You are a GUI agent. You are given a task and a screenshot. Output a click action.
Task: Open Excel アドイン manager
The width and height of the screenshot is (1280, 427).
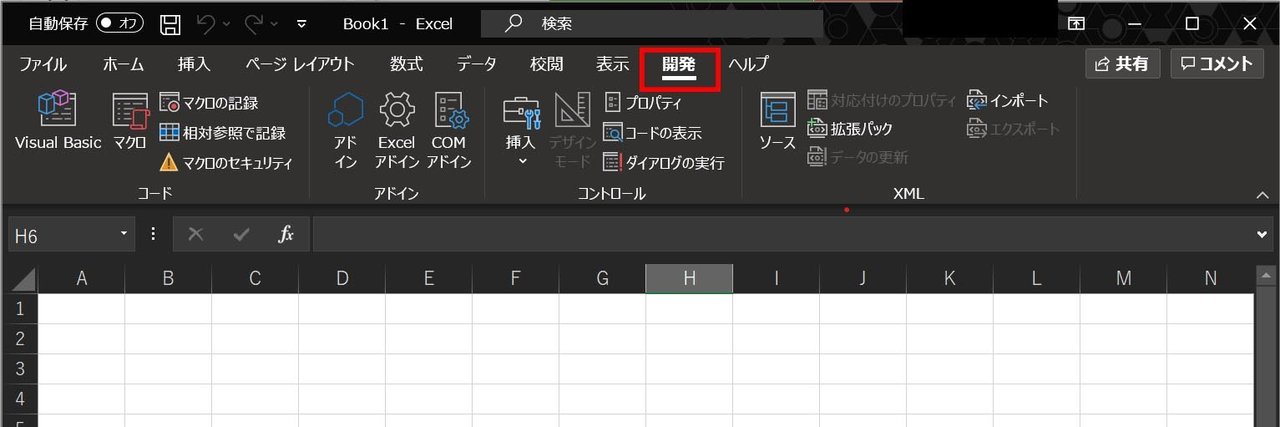pyautogui.click(x=397, y=130)
